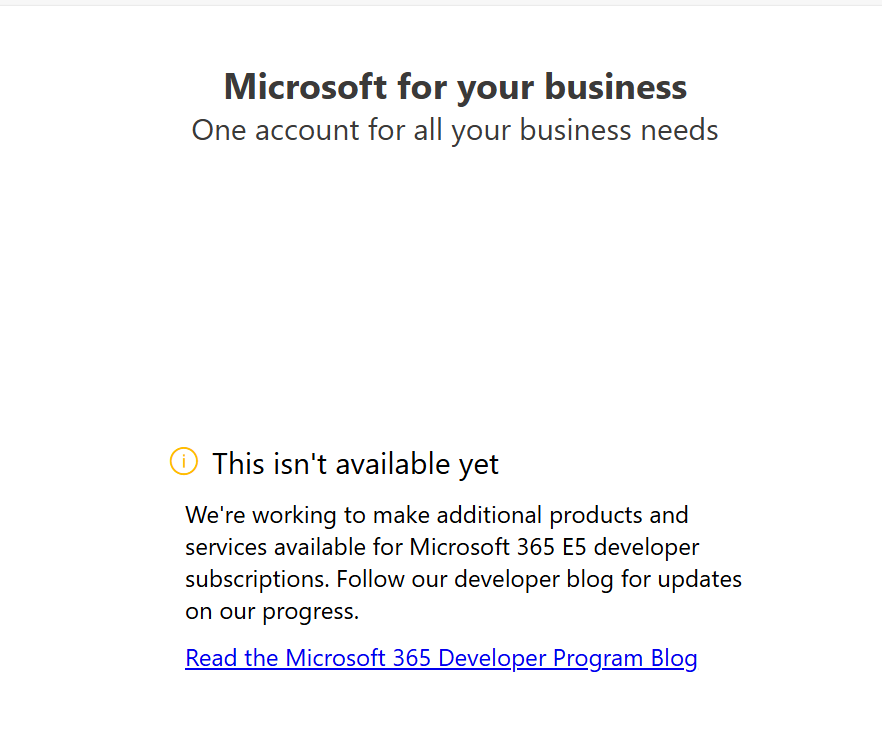Click the line starting "subscriptions. Follow our"
This screenshot has height=733, width=882.
point(463,580)
